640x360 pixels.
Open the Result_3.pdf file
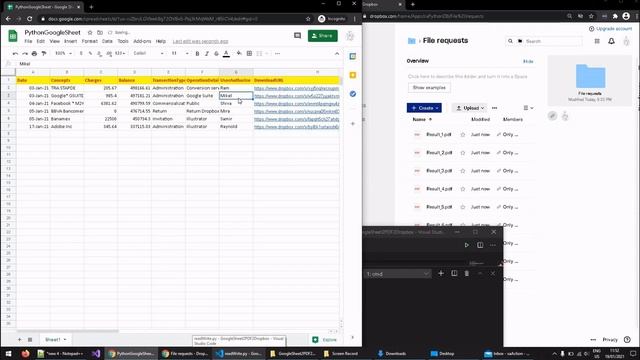click(x=439, y=171)
